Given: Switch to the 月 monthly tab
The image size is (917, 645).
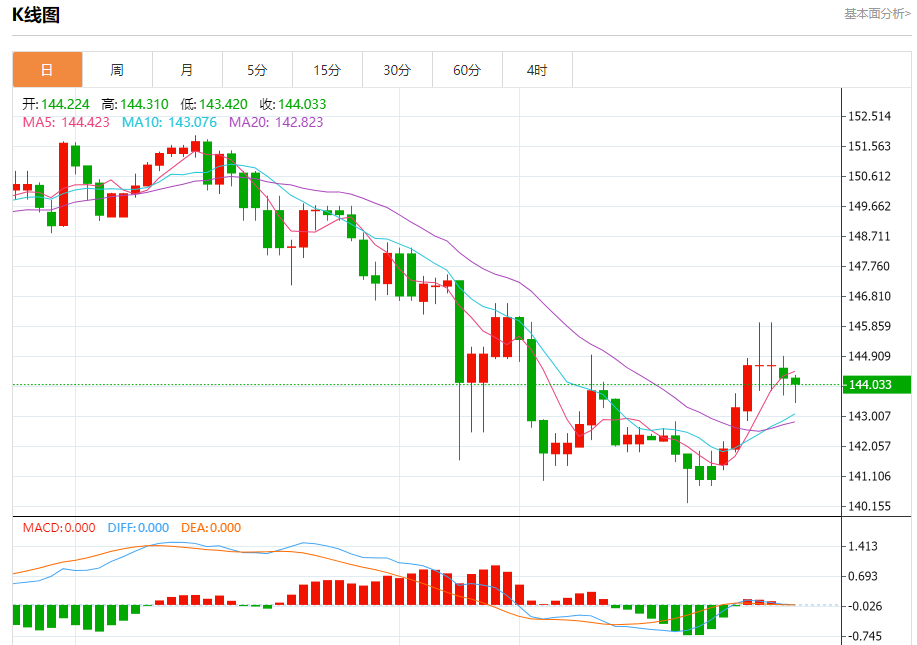Looking at the screenshot, I should (x=187, y=70).
